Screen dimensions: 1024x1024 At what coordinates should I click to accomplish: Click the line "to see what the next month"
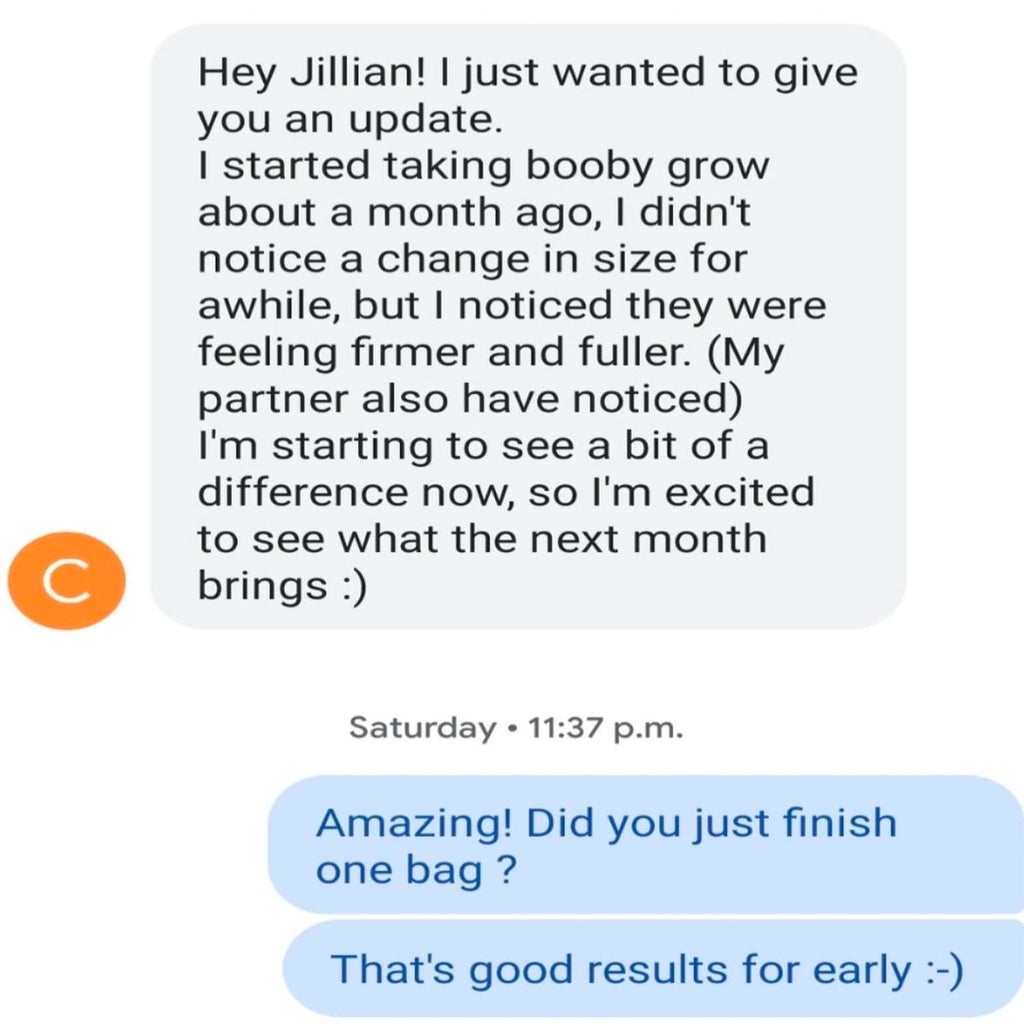click(481, 539)
